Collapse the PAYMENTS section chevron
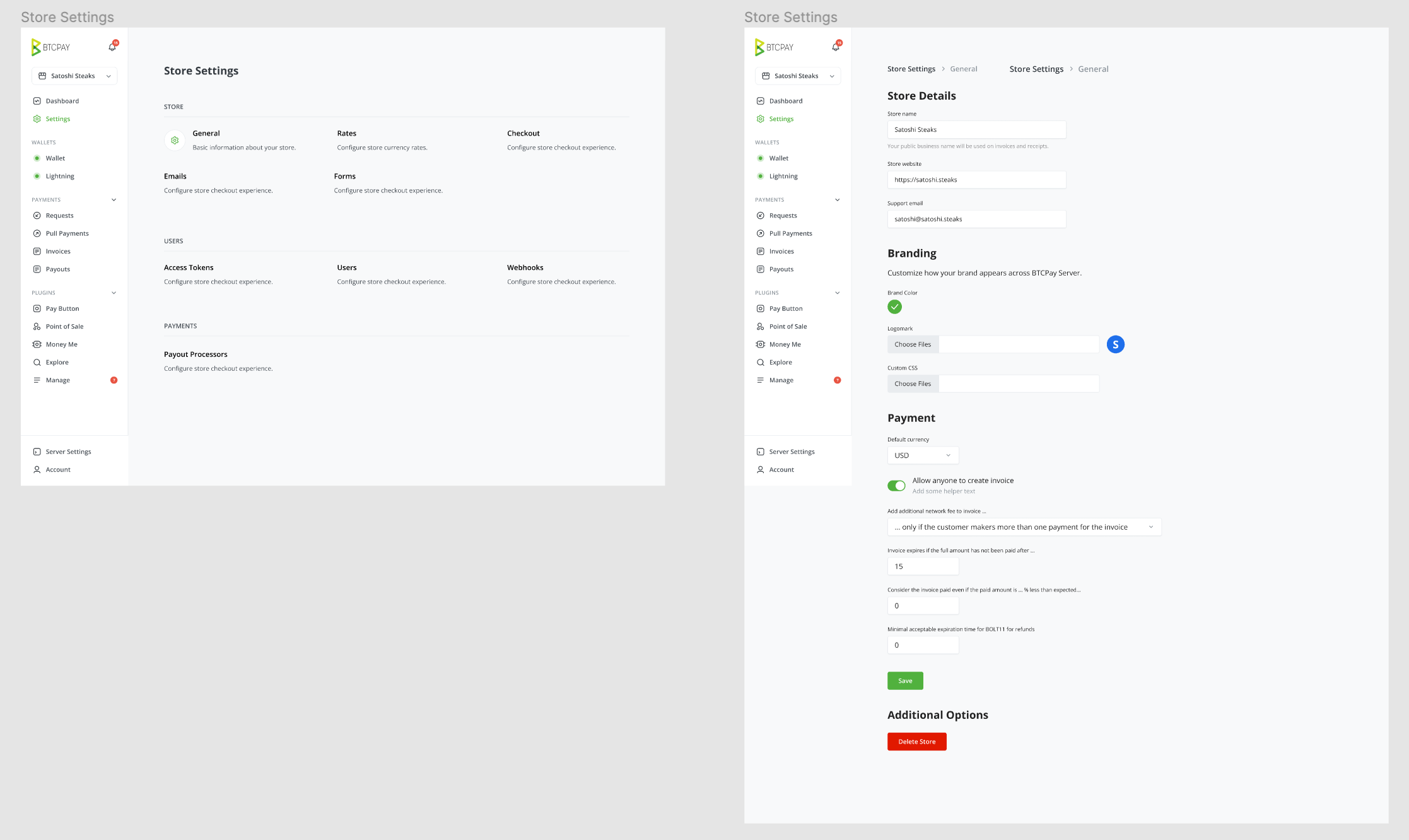 pos(114,199)
